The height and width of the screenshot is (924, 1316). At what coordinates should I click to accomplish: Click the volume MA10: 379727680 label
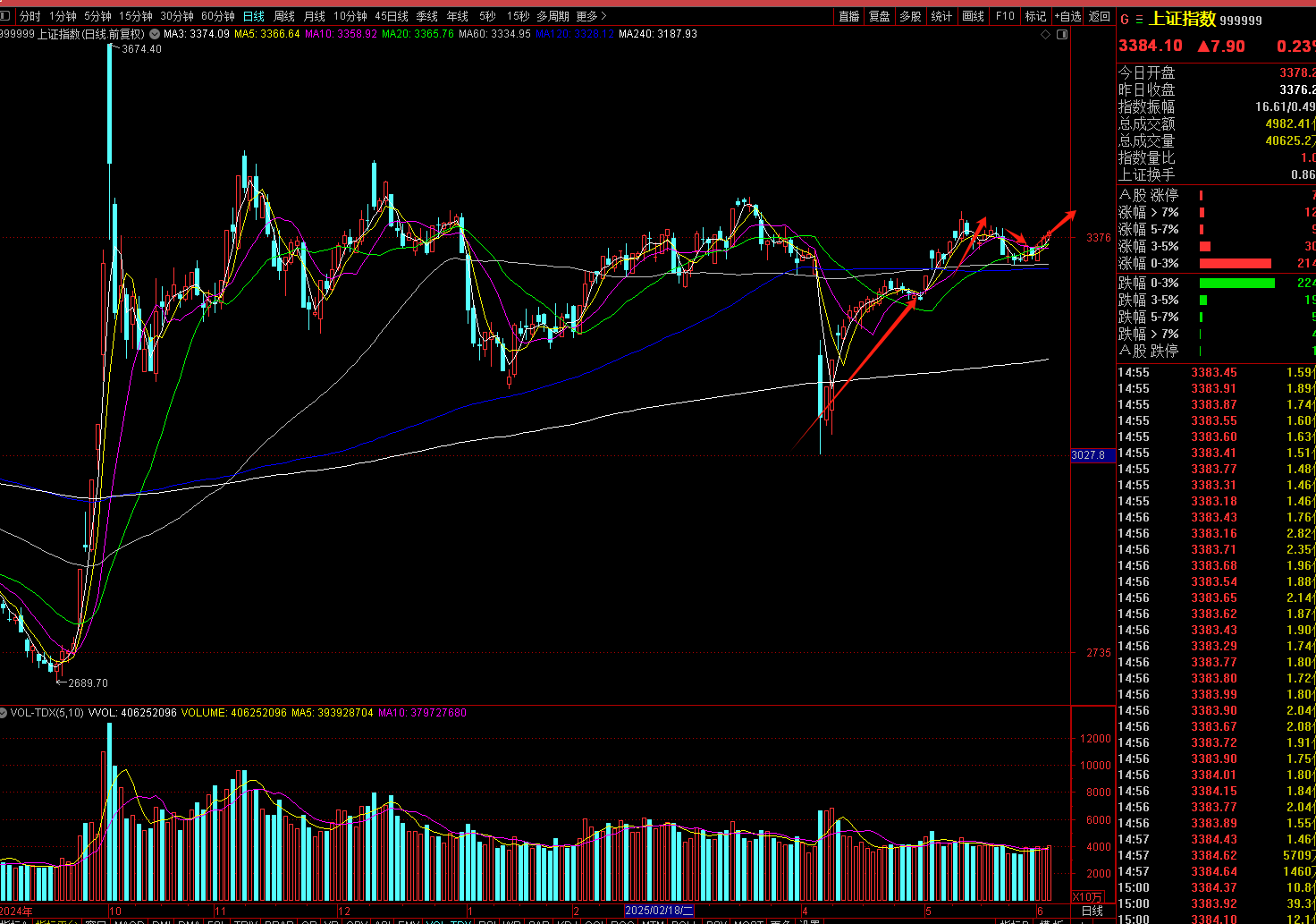click(x=422, y=713)
